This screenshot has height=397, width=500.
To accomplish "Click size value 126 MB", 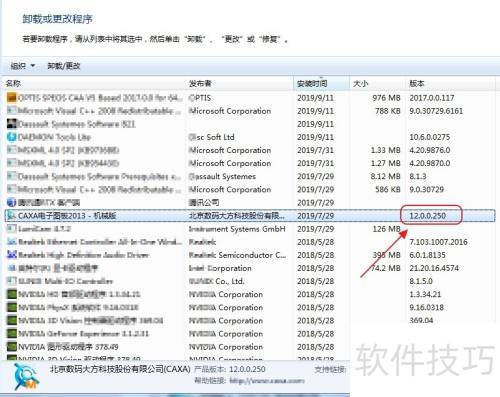I will (x=387, y=229).
